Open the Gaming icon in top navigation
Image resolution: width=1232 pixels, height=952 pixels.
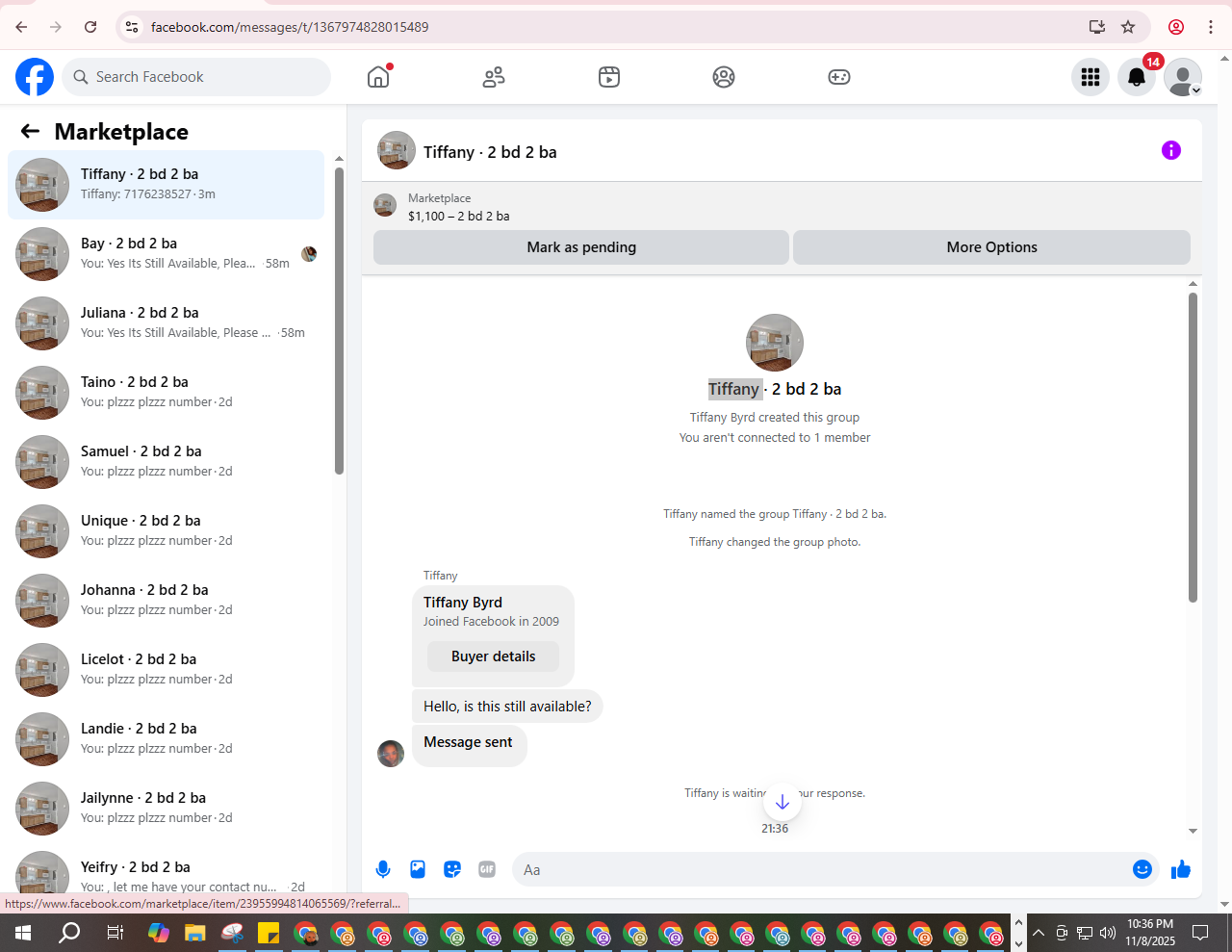[839, 77]
